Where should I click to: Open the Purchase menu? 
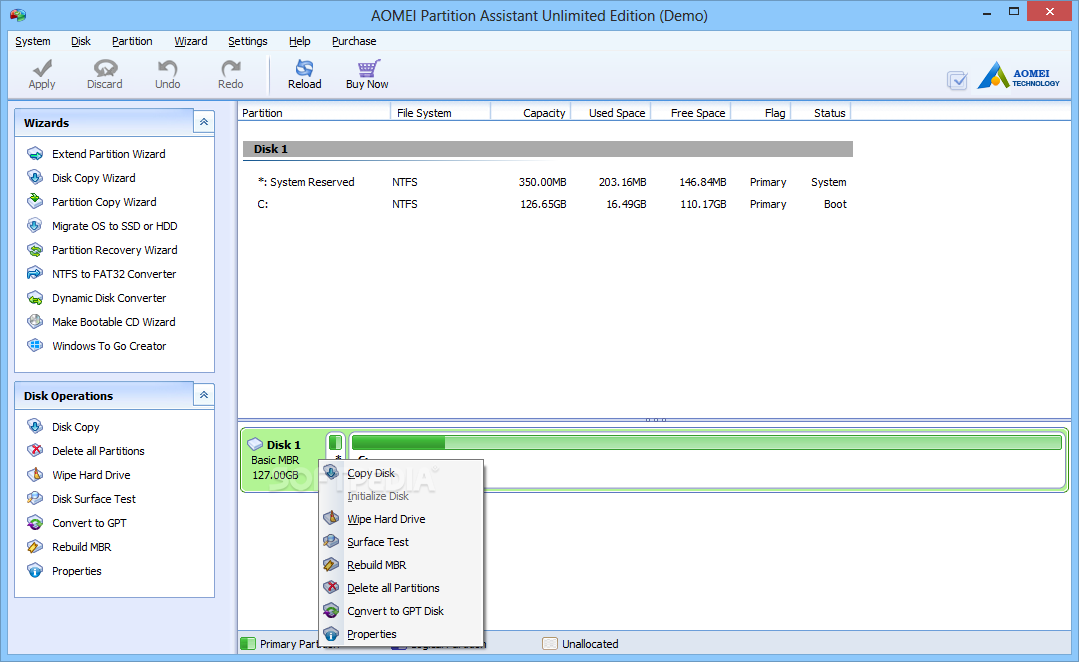[x=354, y=41]
